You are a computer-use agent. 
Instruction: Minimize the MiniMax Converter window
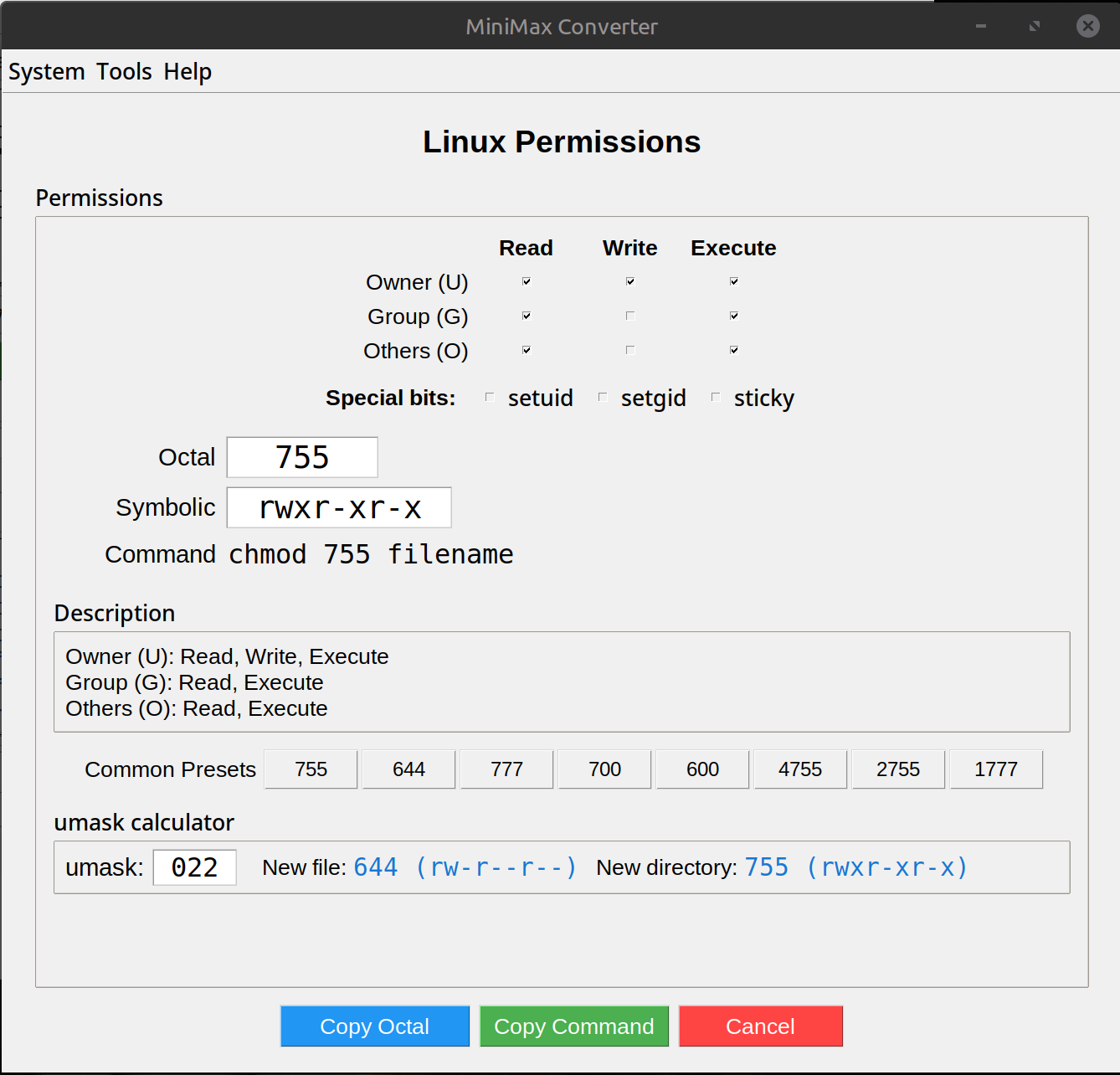click(x=981, y=26)
